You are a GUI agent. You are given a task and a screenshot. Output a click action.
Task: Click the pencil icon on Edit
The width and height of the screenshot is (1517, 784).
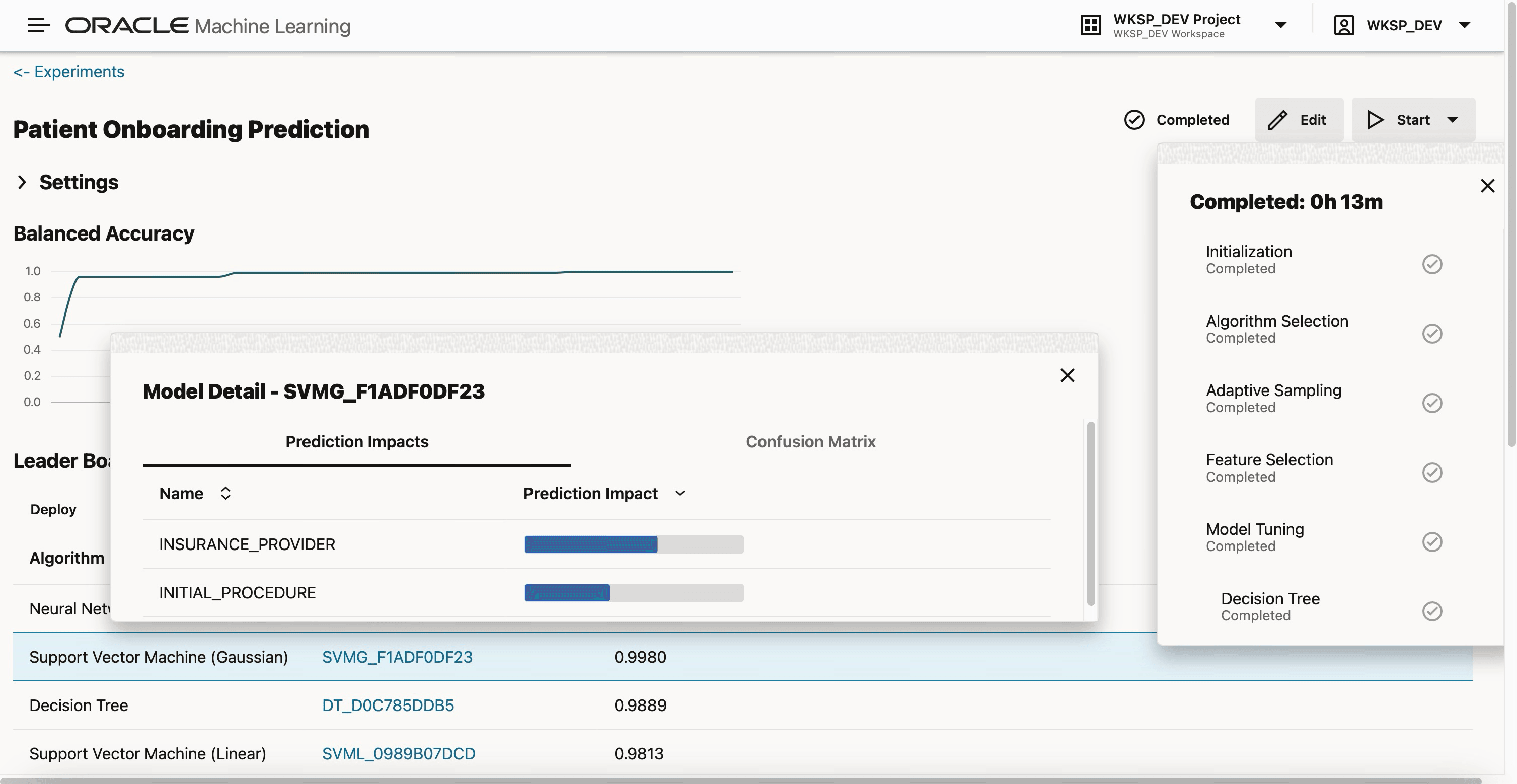pyautogui.click(x=1277, y=119)
